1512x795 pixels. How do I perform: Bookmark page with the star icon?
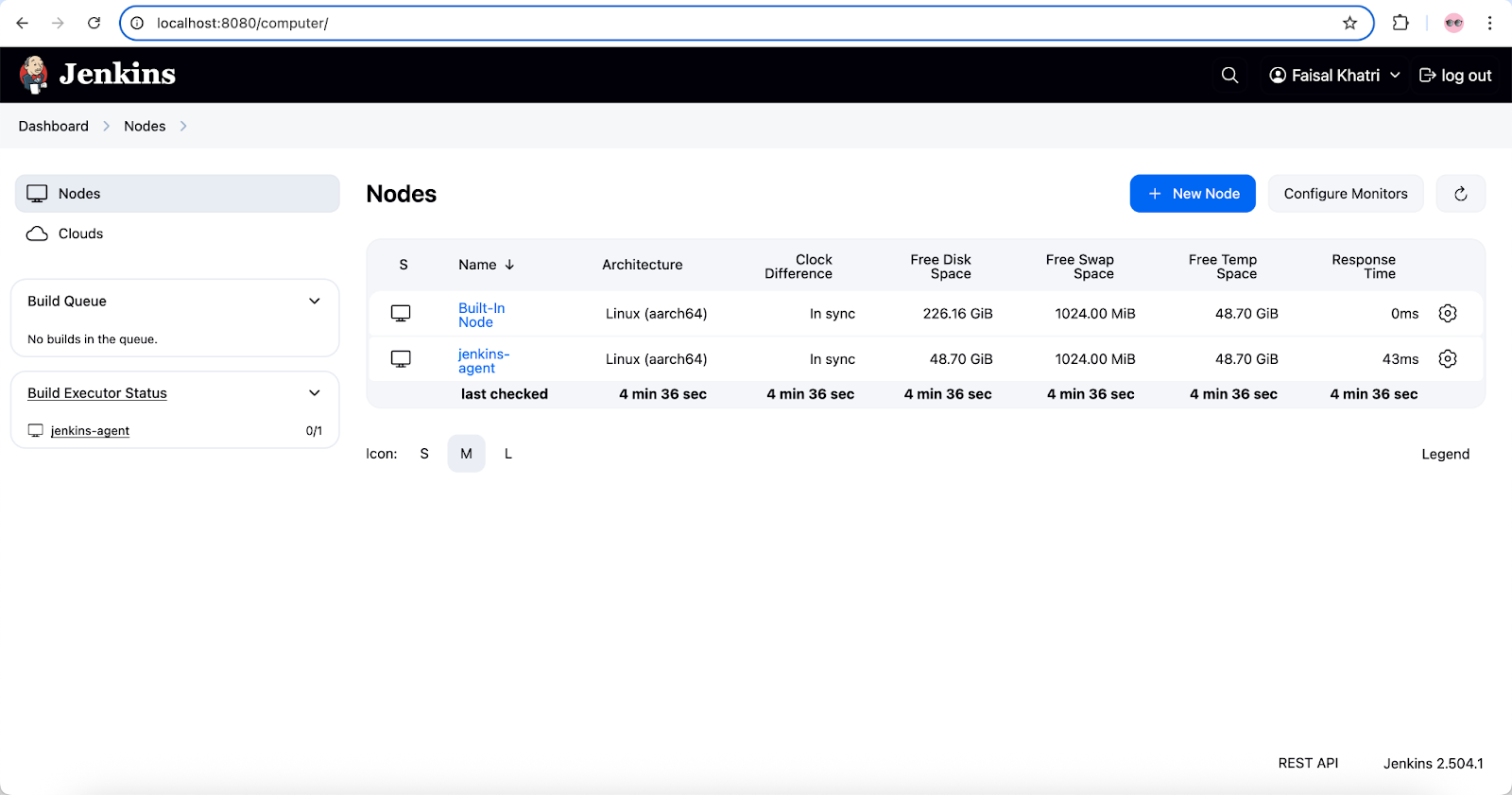pyautogui.click(x=1349, y=23)
